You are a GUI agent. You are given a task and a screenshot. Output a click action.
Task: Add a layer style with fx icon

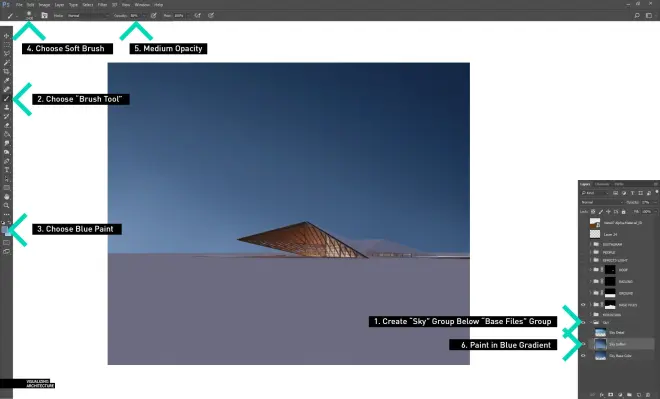pos(602,394)
